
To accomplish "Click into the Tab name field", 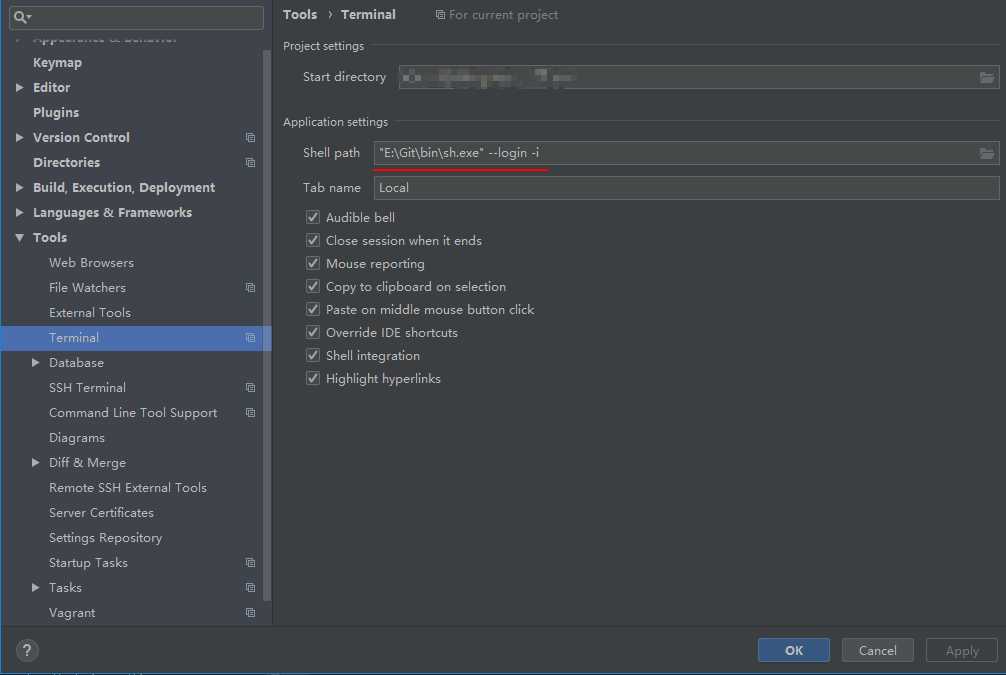I will pos(686,188).
